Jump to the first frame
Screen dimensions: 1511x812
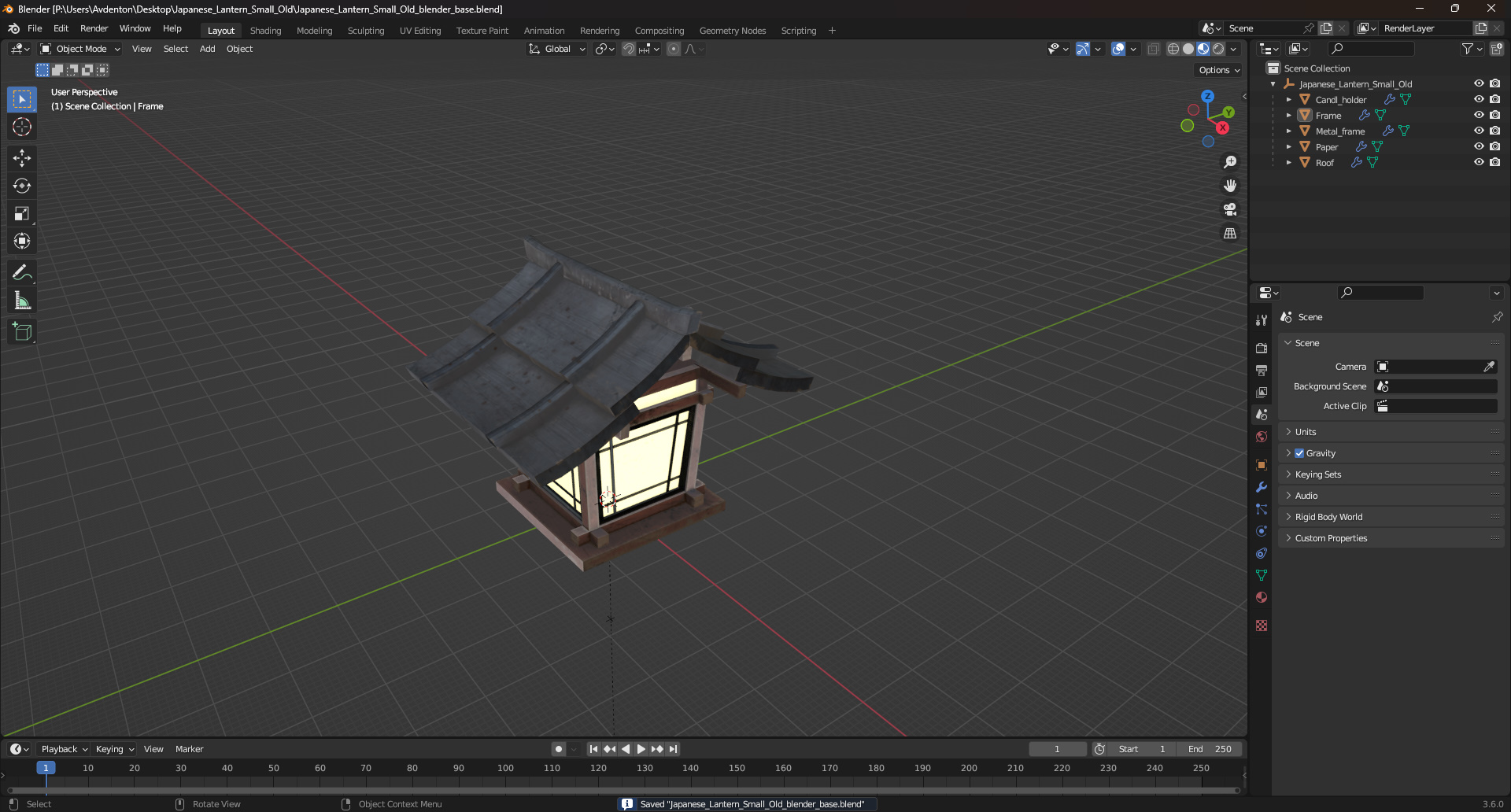[593, 749]
